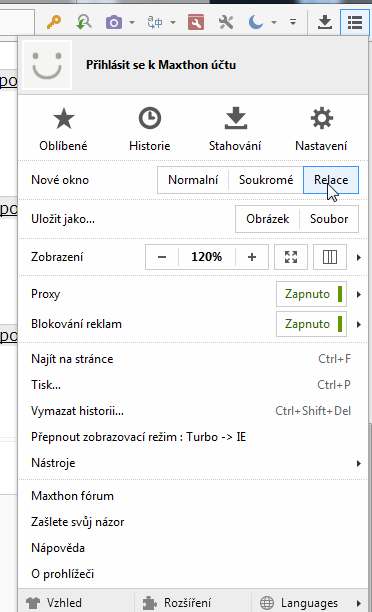Open the camera screenshot tool

[x=114, y=22]
